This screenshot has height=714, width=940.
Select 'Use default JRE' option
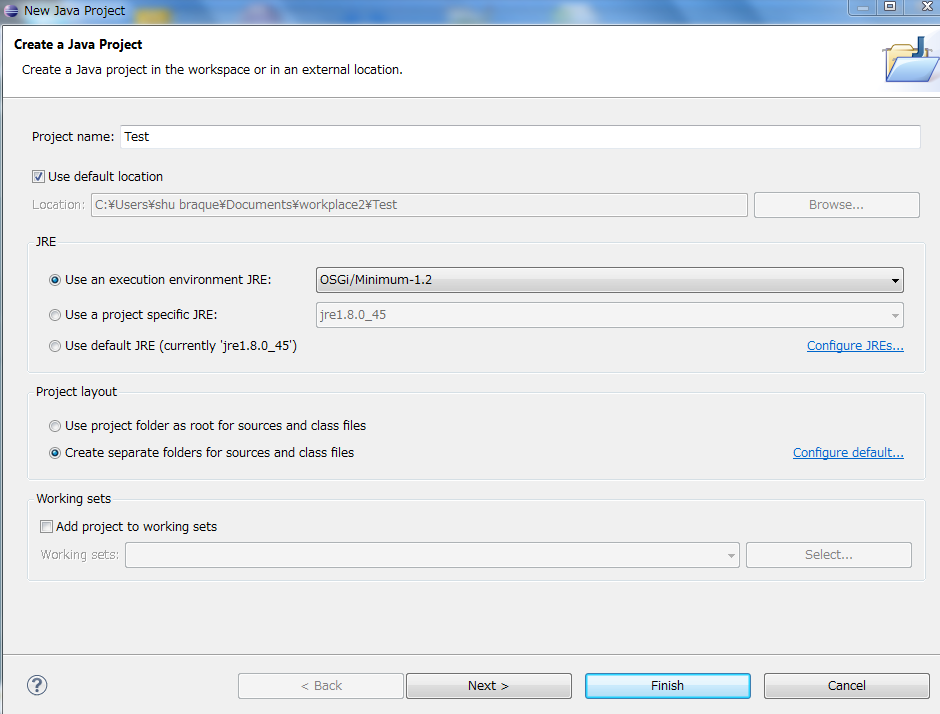55,345
